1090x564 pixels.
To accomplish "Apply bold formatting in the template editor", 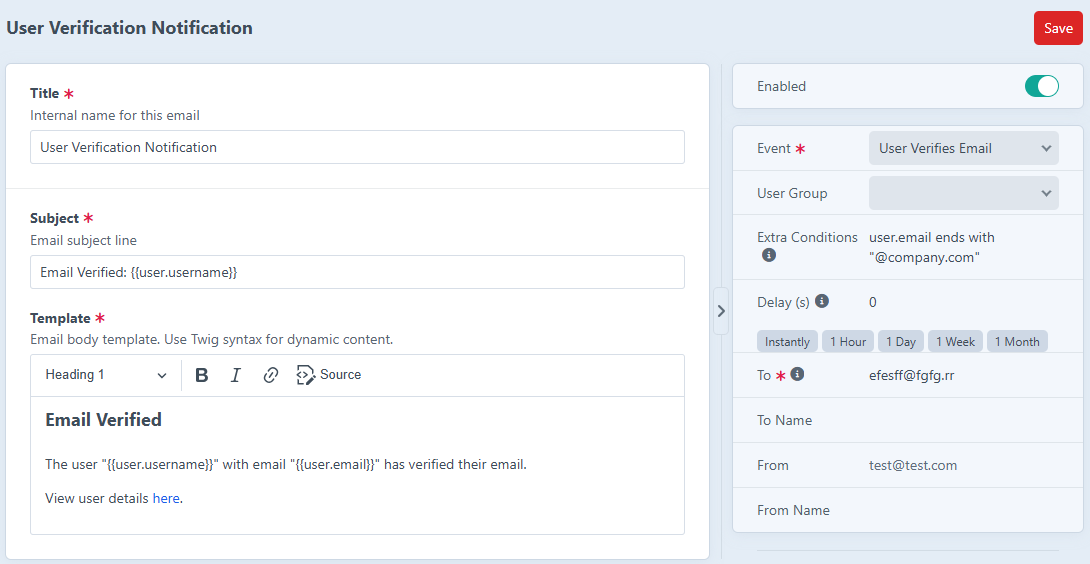I will tap(202, 375).
